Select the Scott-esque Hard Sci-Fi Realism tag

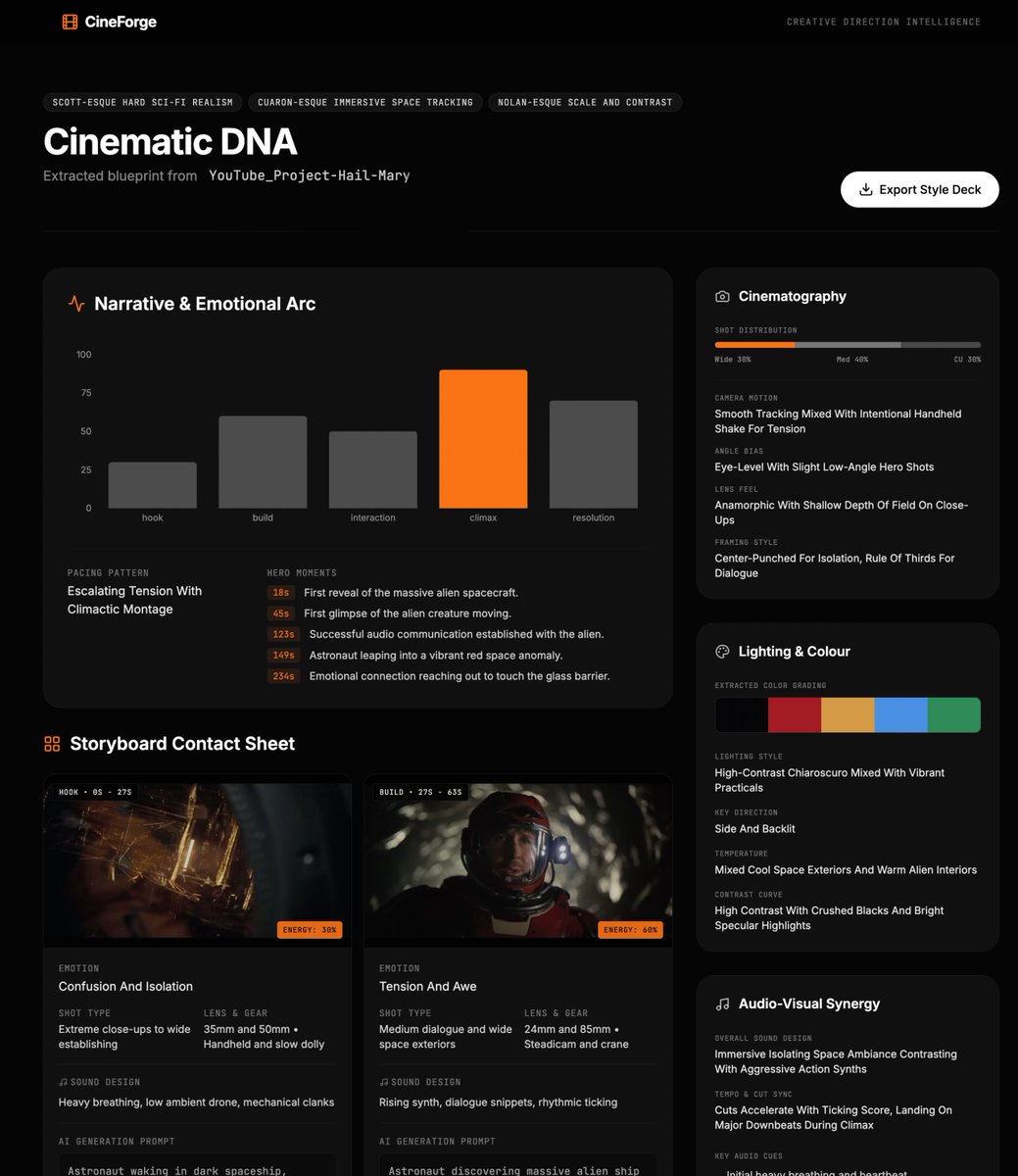coord(143,102)
